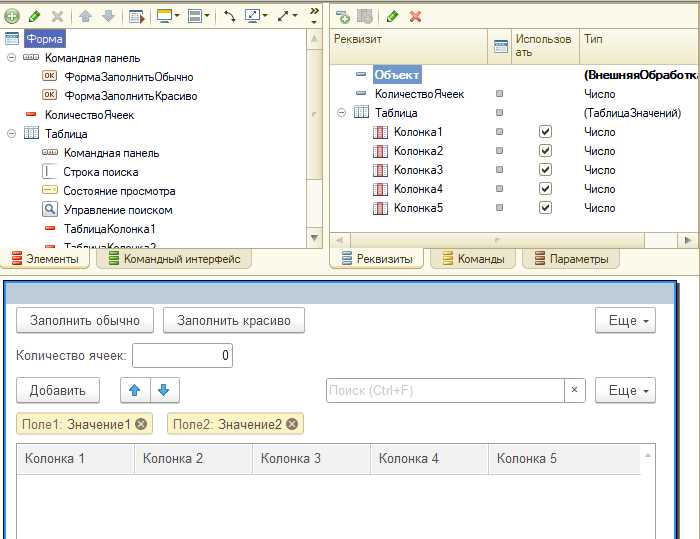
Task: Open the Еще dropdown next to search
Action: pos(625,390)
